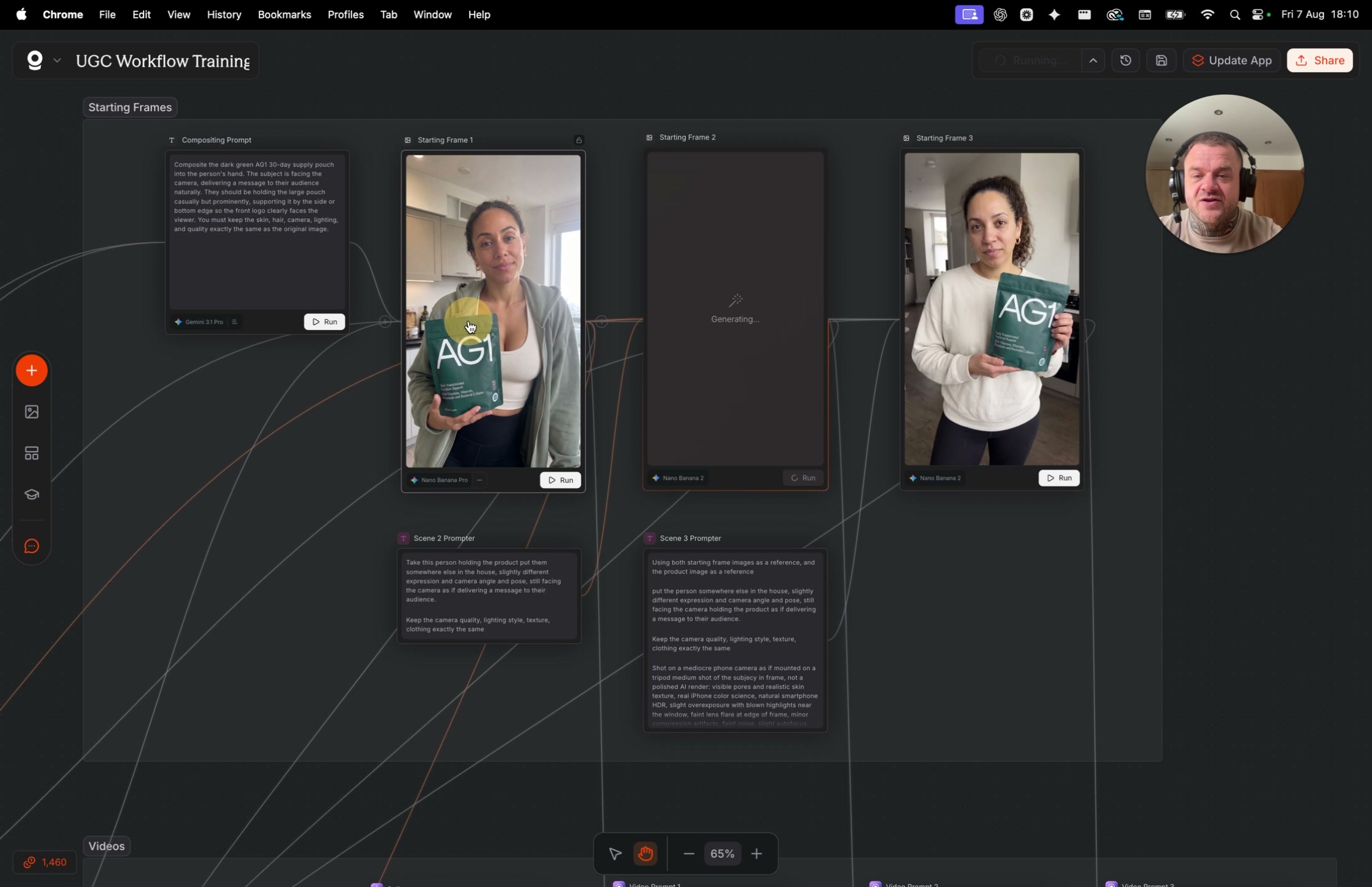Open the Bookmarks menu
Viewport: 1372px width, 887px height.
pos(284,14)
